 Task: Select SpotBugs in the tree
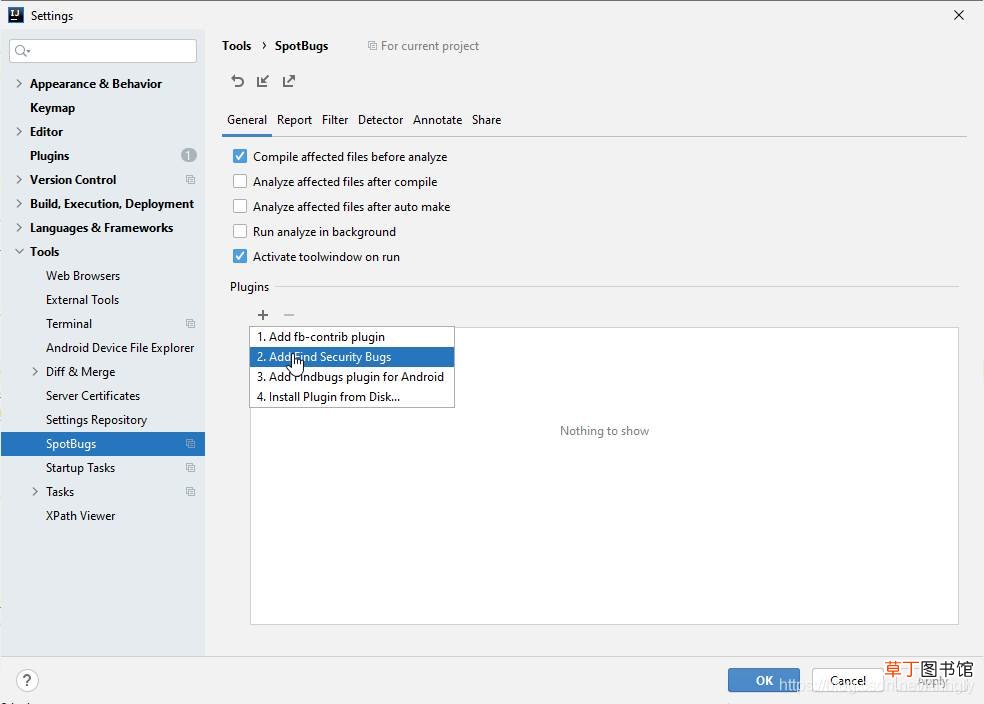point(103,444)
